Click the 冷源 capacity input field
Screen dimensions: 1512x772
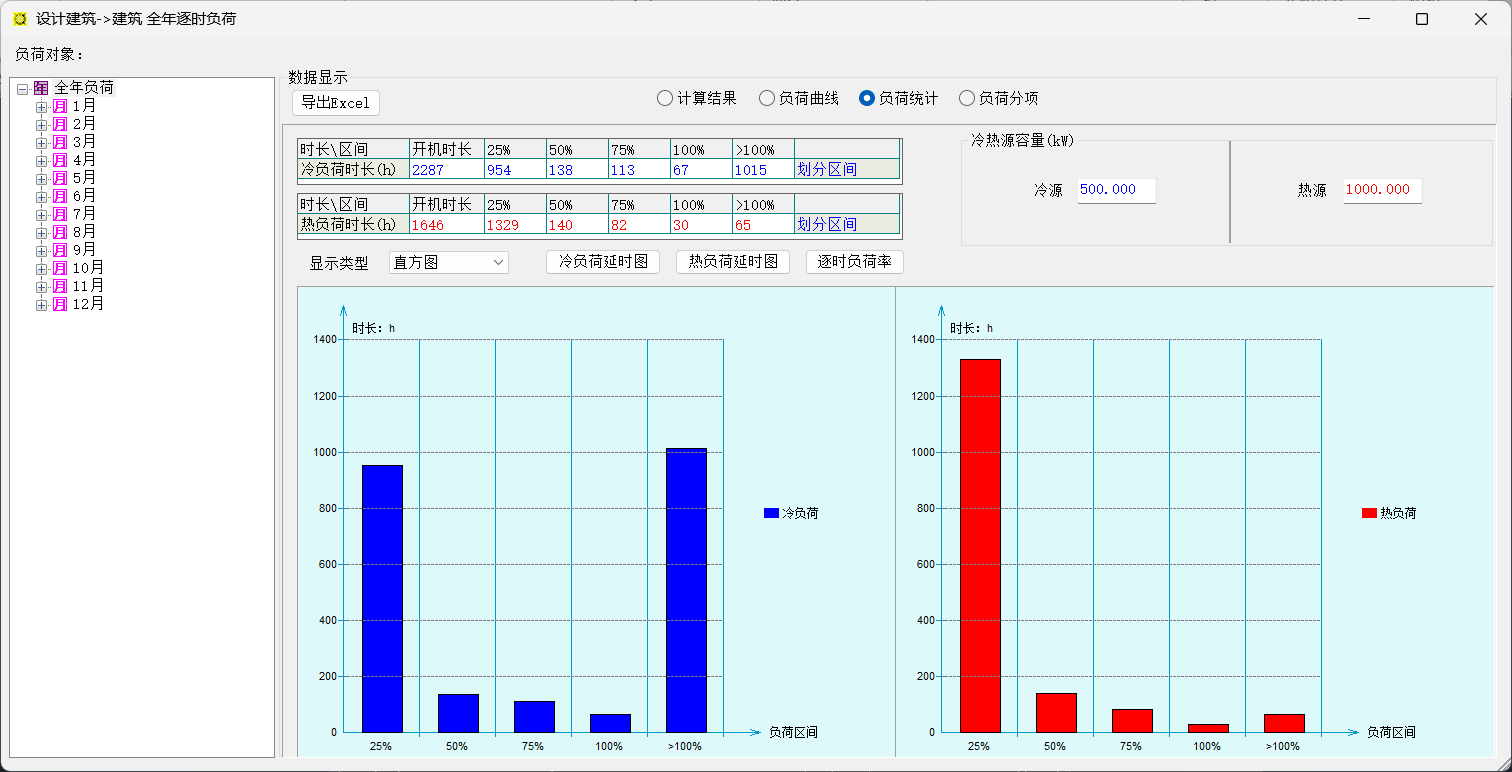[x=1116, y=190]
